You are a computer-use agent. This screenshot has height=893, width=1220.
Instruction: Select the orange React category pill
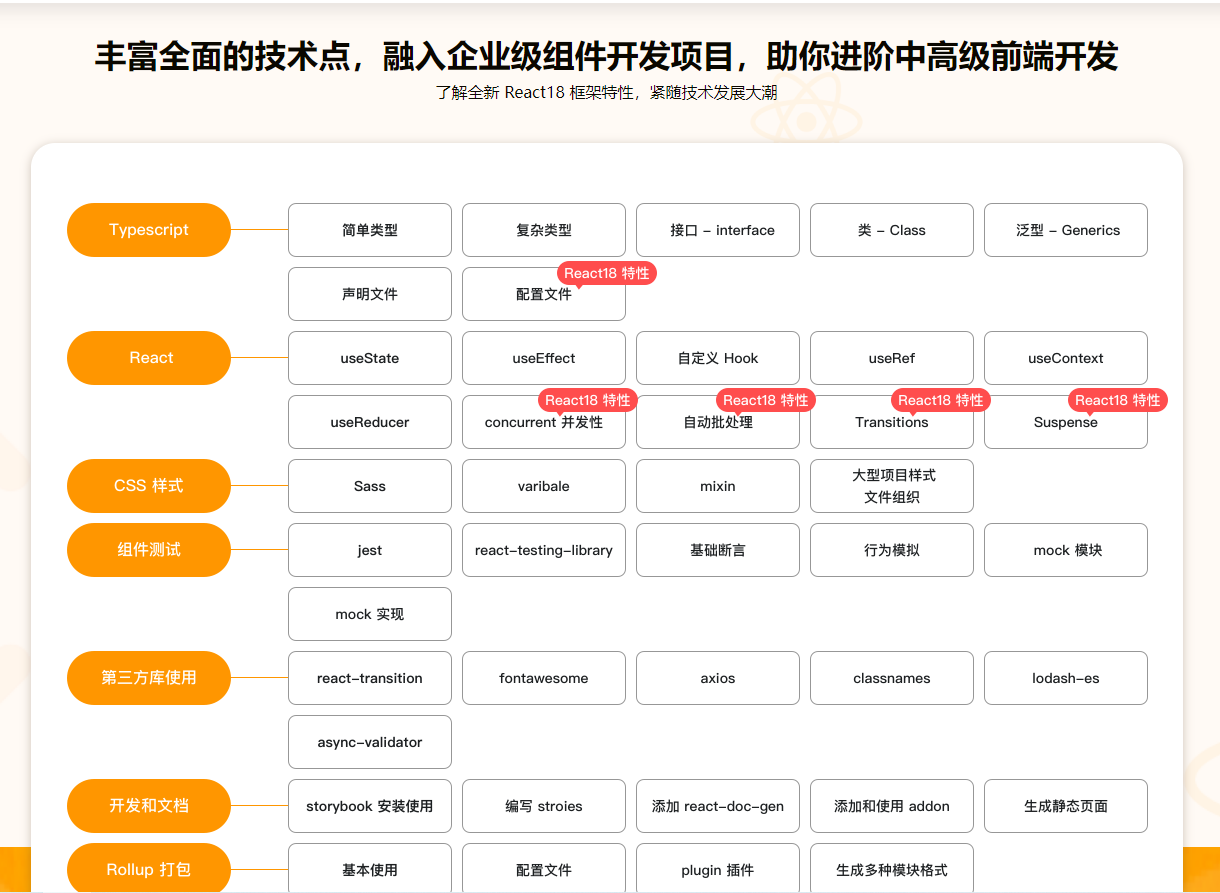[149, 358]
